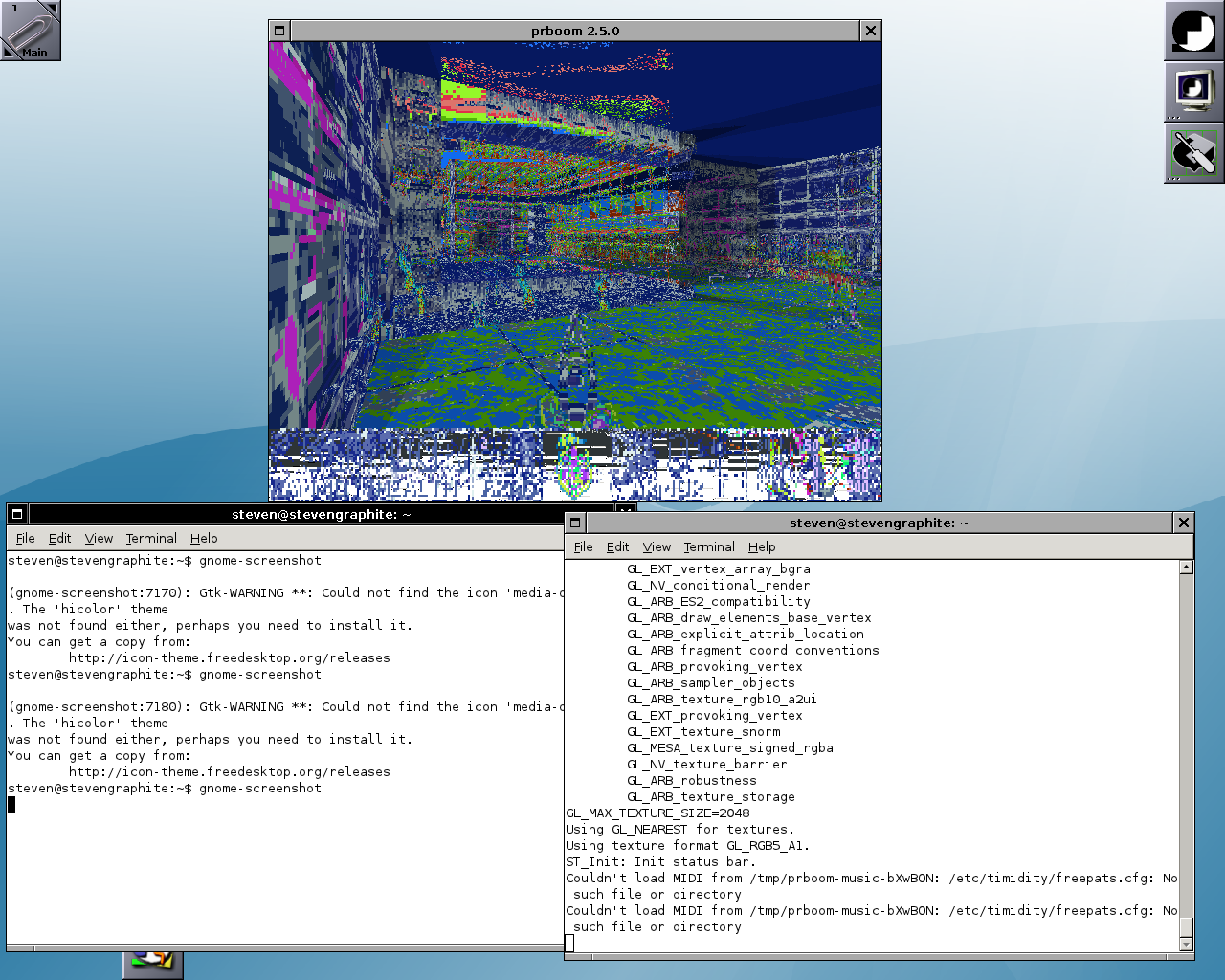This screenshot has height=980, width=1225.
Task: Open the View menu in the left terminal
Action: pos(99,539)
